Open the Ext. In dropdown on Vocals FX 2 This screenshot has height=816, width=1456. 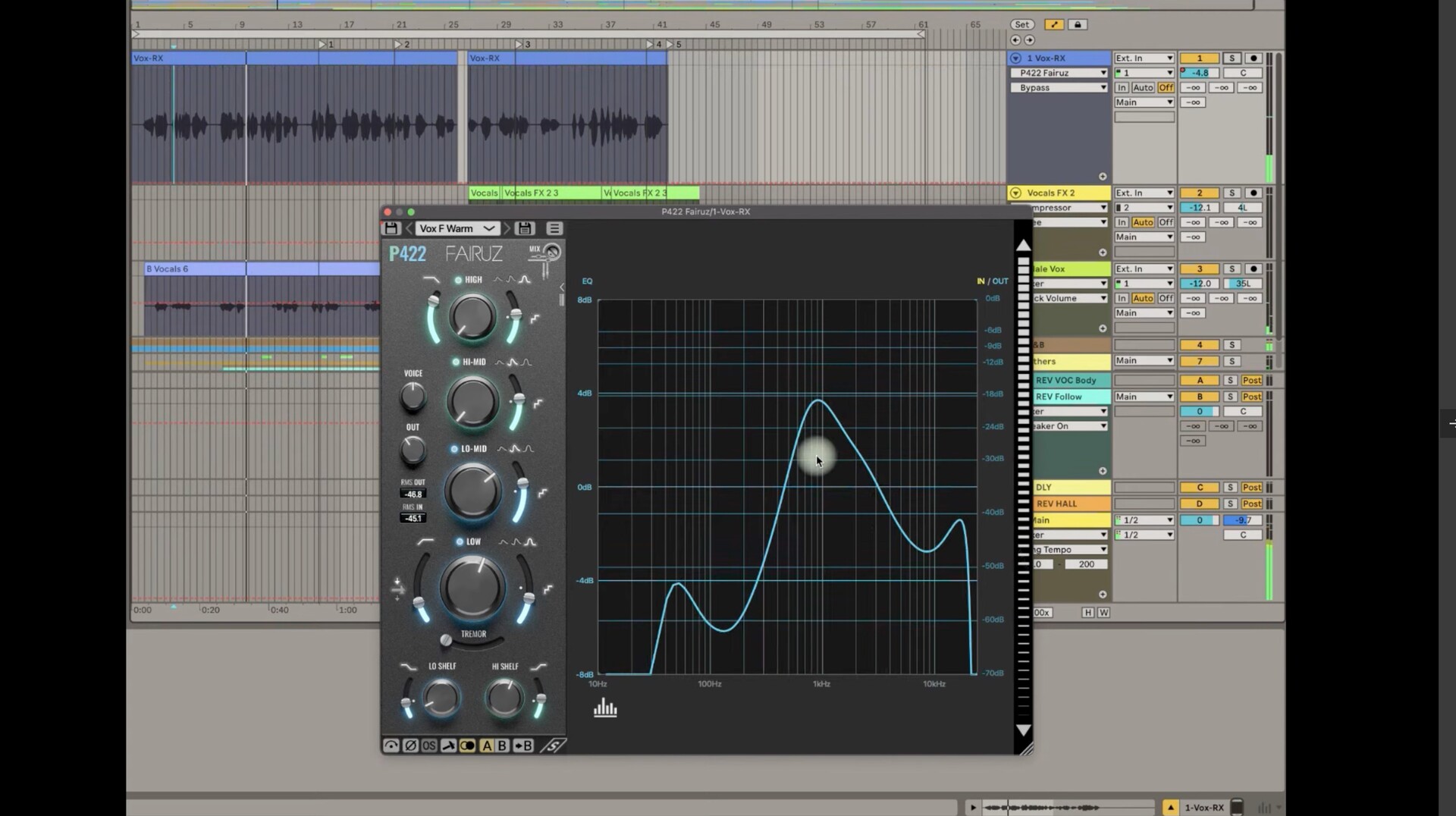coord(1144,193)
